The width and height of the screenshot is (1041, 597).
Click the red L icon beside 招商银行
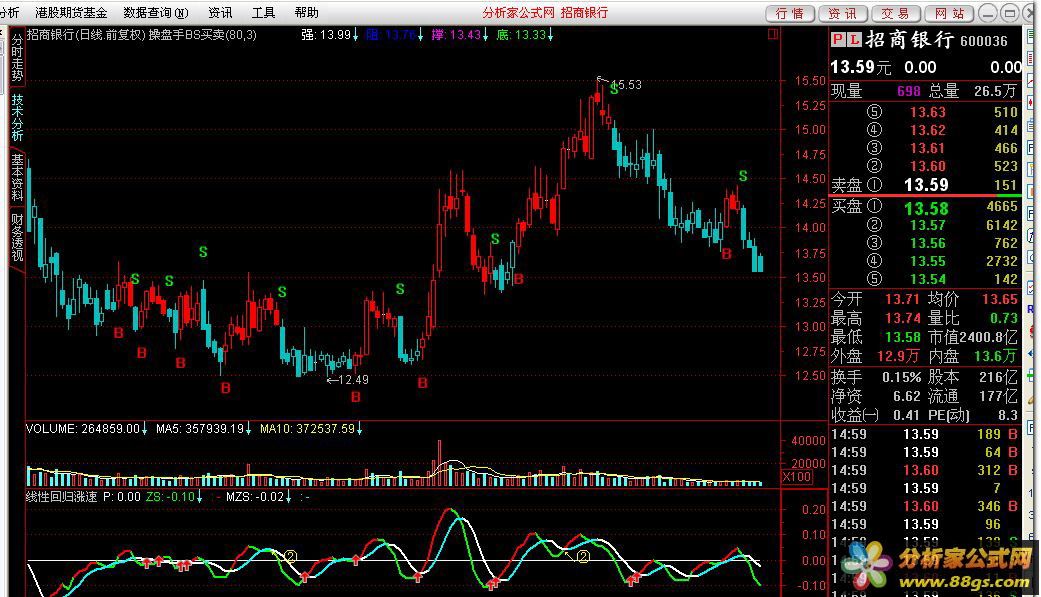[x=854, y=41]
